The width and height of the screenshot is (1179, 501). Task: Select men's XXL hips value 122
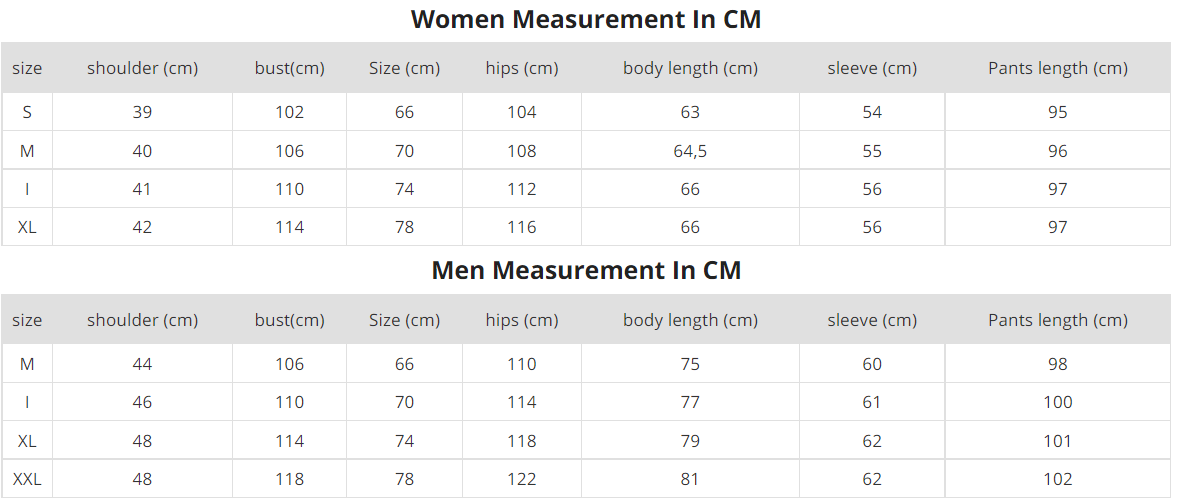pyautogui.click(x=521, y=479)
